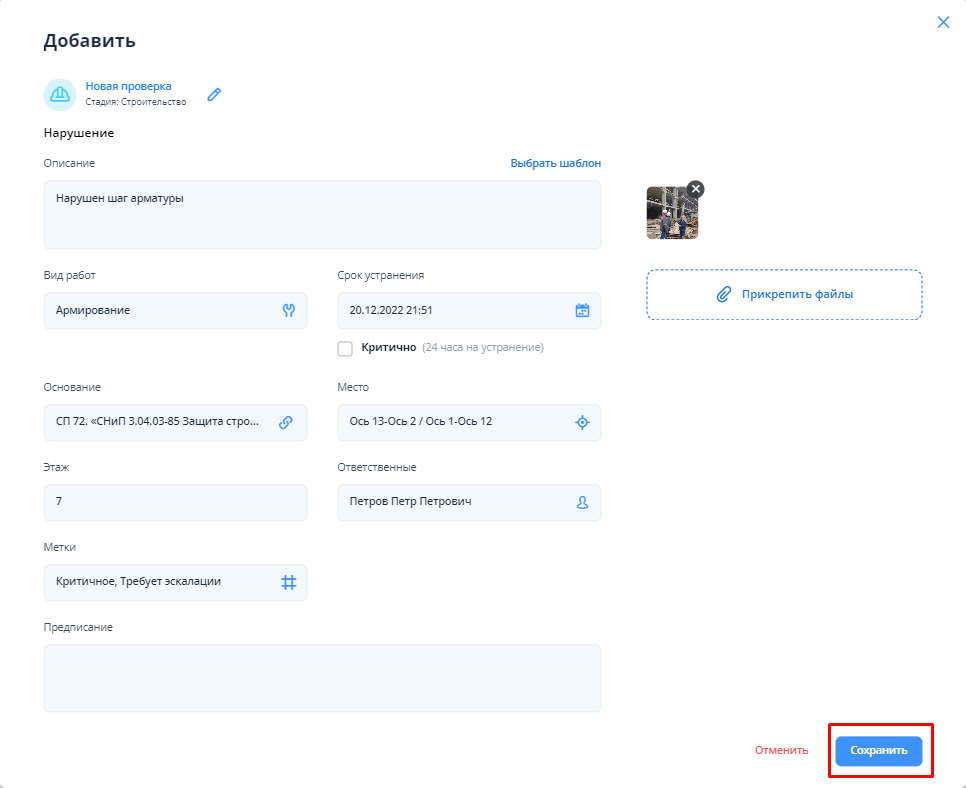Click the person icon in Ответственные field

point(582,502)
